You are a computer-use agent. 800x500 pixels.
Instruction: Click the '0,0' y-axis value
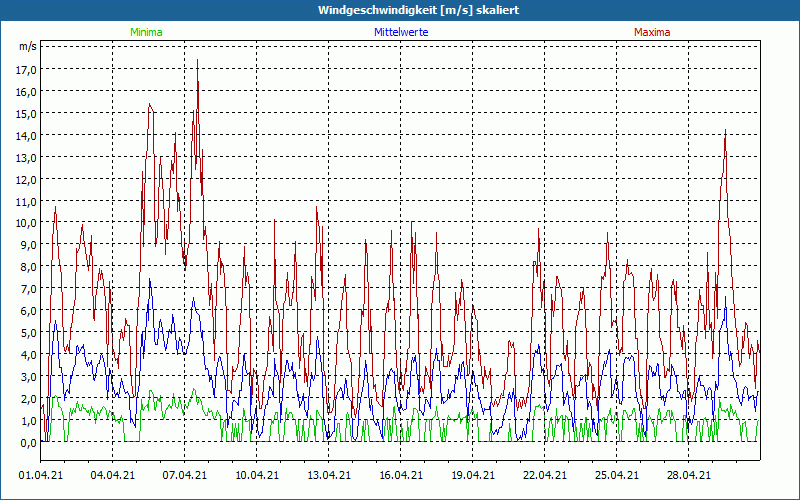pyautogui.click(x=28, y=443)
